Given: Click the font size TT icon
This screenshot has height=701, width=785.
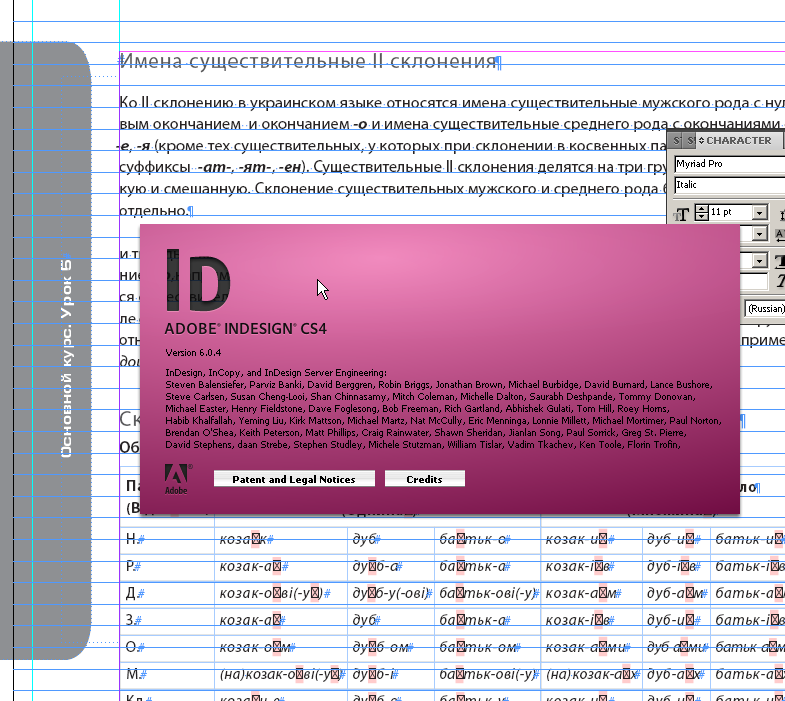Looking at the screenshot, I should coord(681,214).
